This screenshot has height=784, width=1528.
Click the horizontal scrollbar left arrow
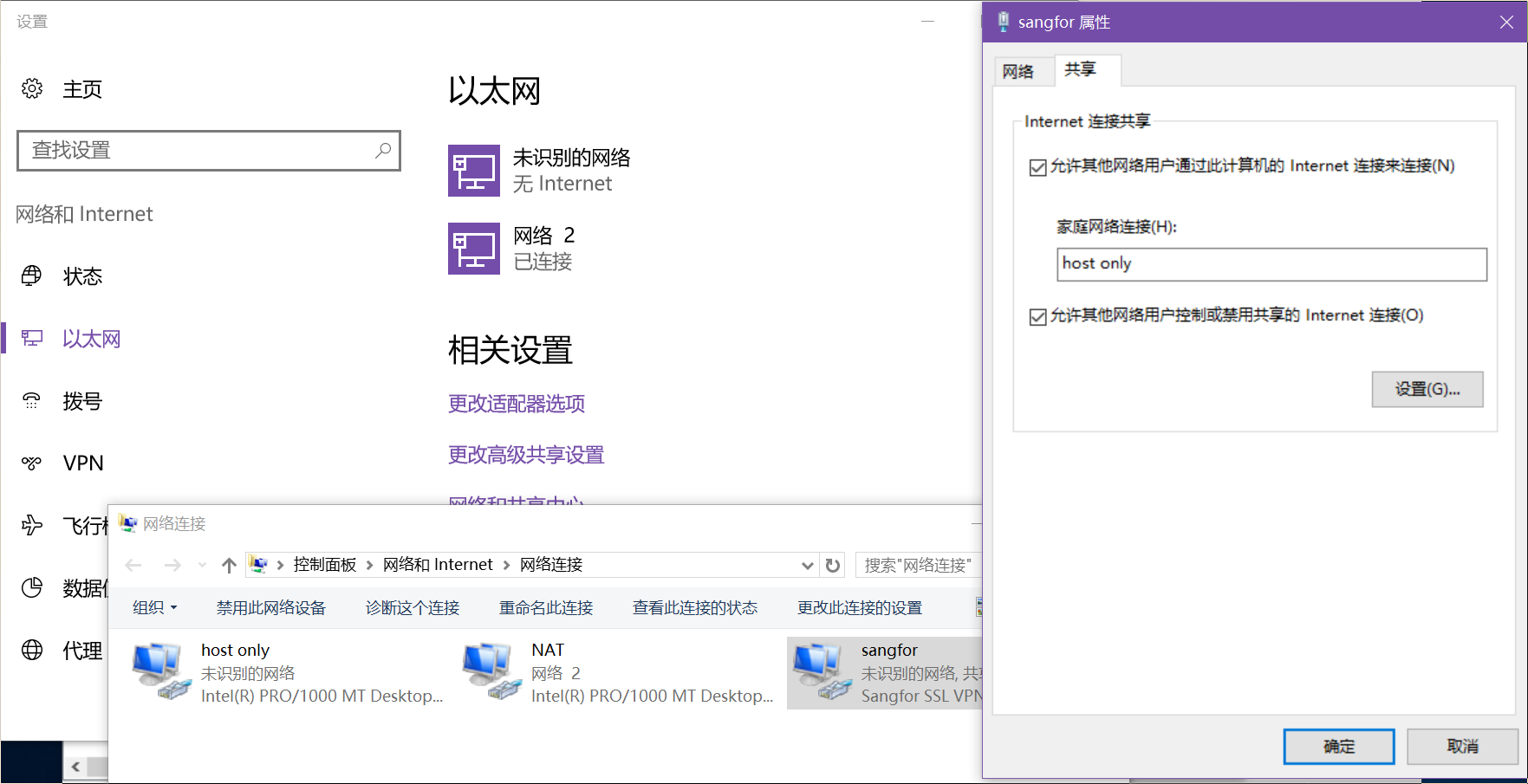[x=76, y=767]
